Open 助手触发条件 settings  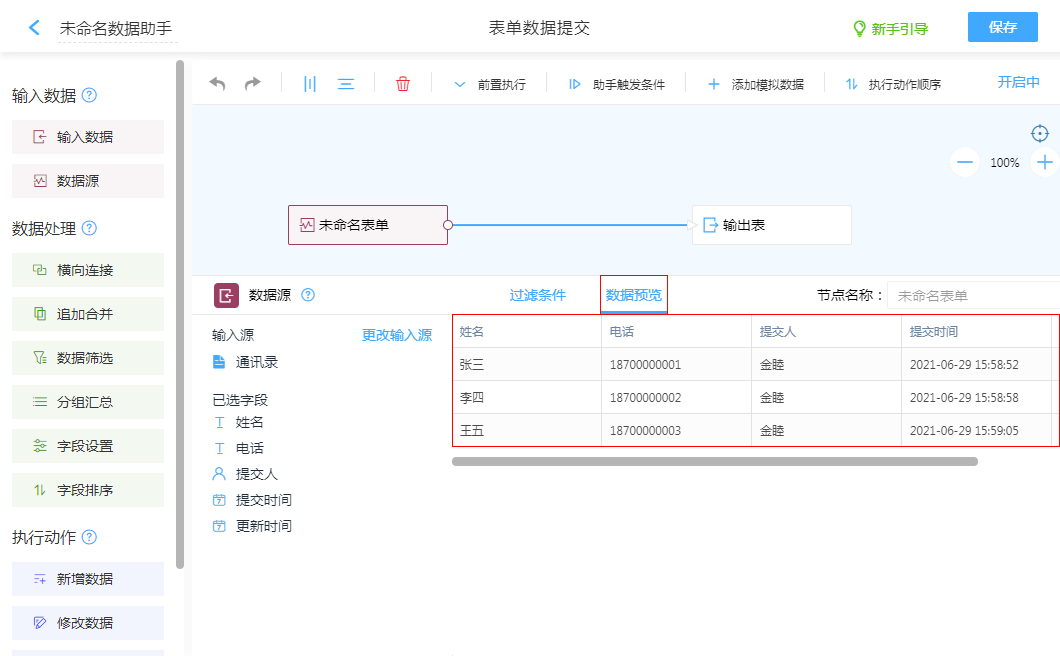617,85
